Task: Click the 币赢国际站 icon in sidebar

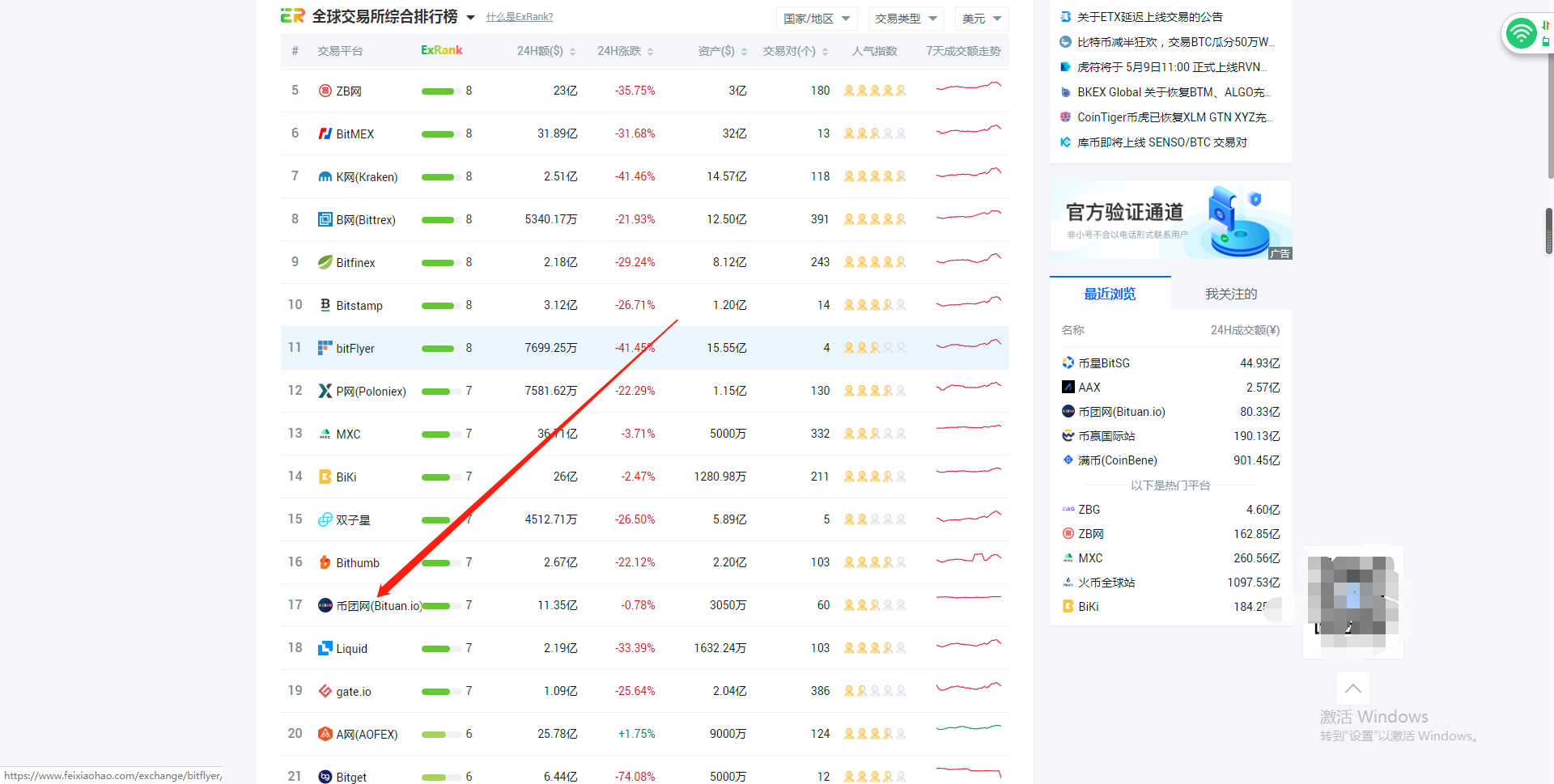Action: (x=1068, y=436)
